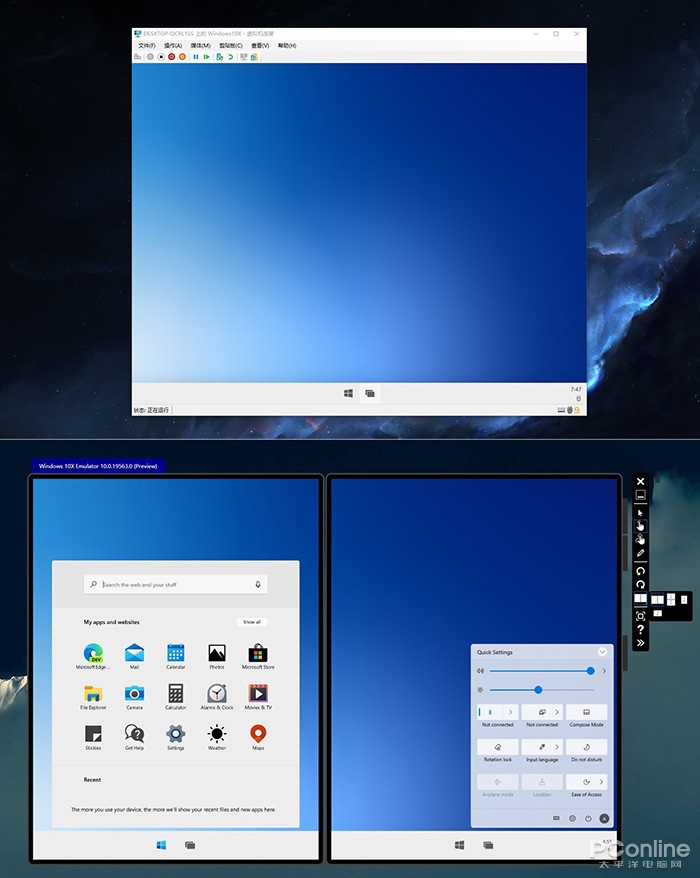
Task: Minimize emulator via toolbar minimize icon
Action: coord(640,495)
